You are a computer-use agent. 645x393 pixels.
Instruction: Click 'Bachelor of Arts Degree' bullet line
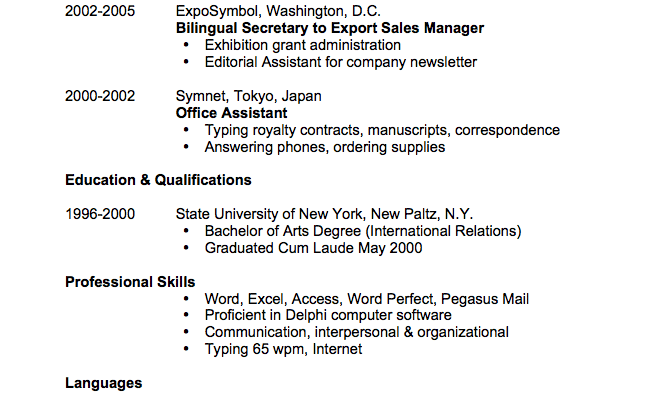pos(363,231)
